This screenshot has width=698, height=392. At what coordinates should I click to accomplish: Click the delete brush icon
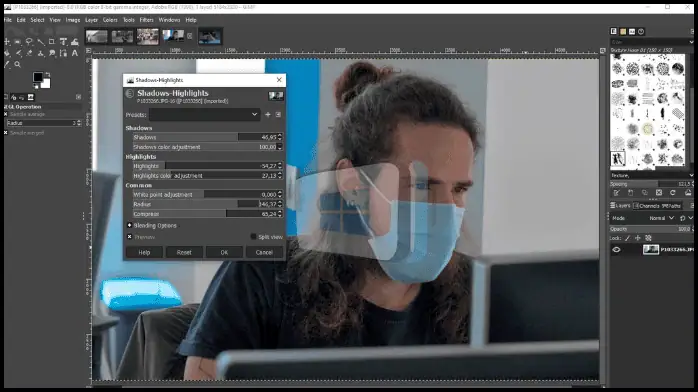(x=659, y=193)
